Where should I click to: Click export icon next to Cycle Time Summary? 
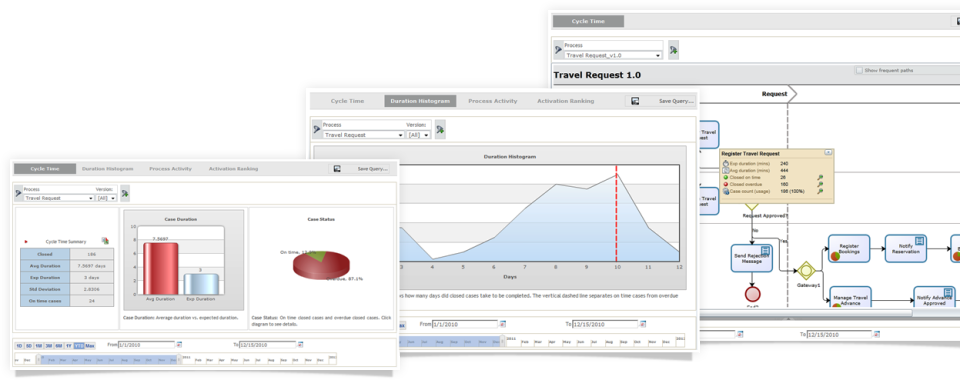(105, 242)
